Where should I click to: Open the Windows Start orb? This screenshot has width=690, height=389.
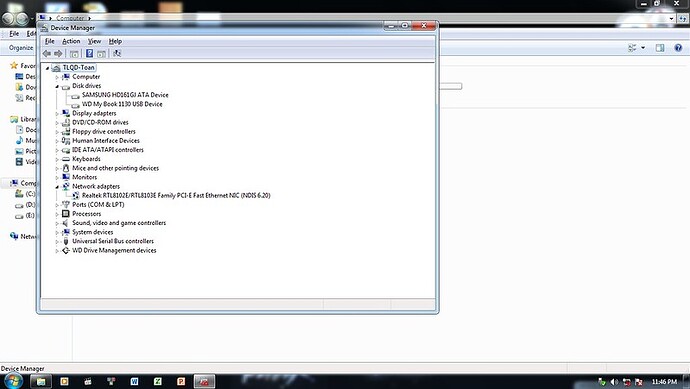pyautogui.click(x=13, y=381)
